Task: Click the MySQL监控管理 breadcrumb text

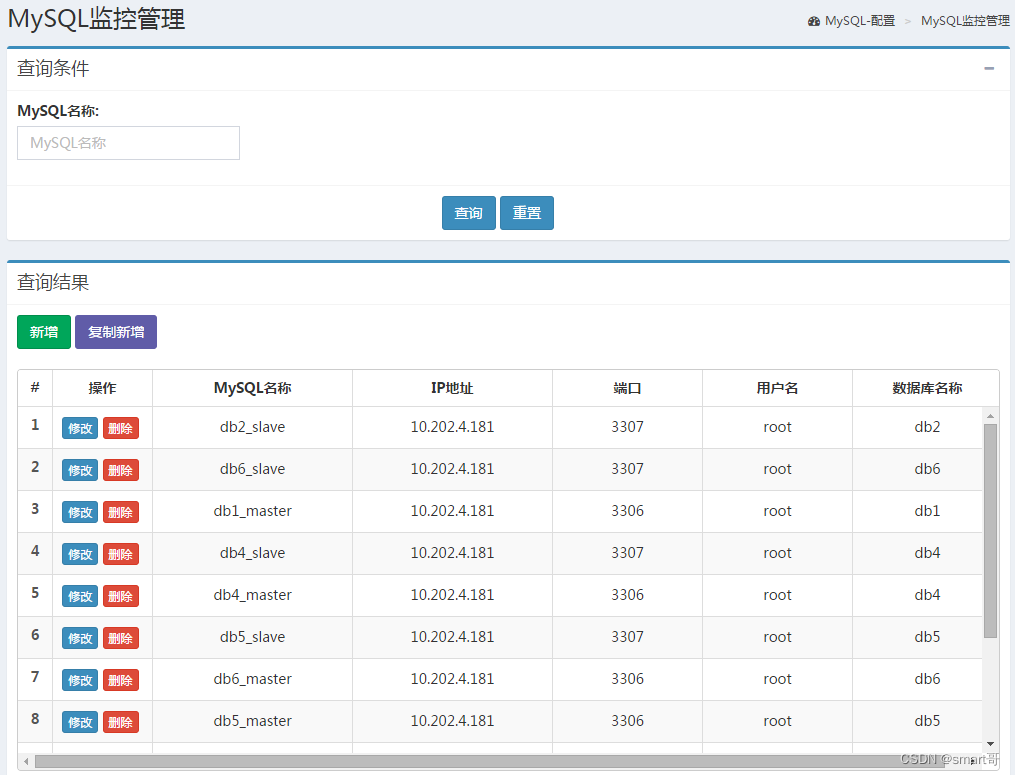Action: pos(965,21)
